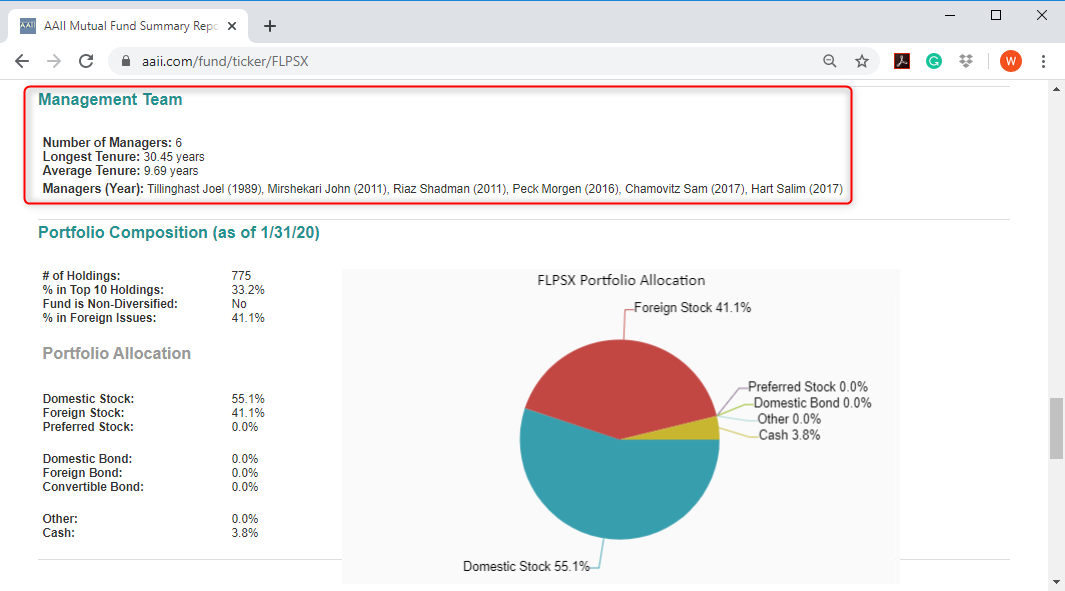Click the scrollbar down arrow
This screenshot has height=591, width=1065.
1056,582
